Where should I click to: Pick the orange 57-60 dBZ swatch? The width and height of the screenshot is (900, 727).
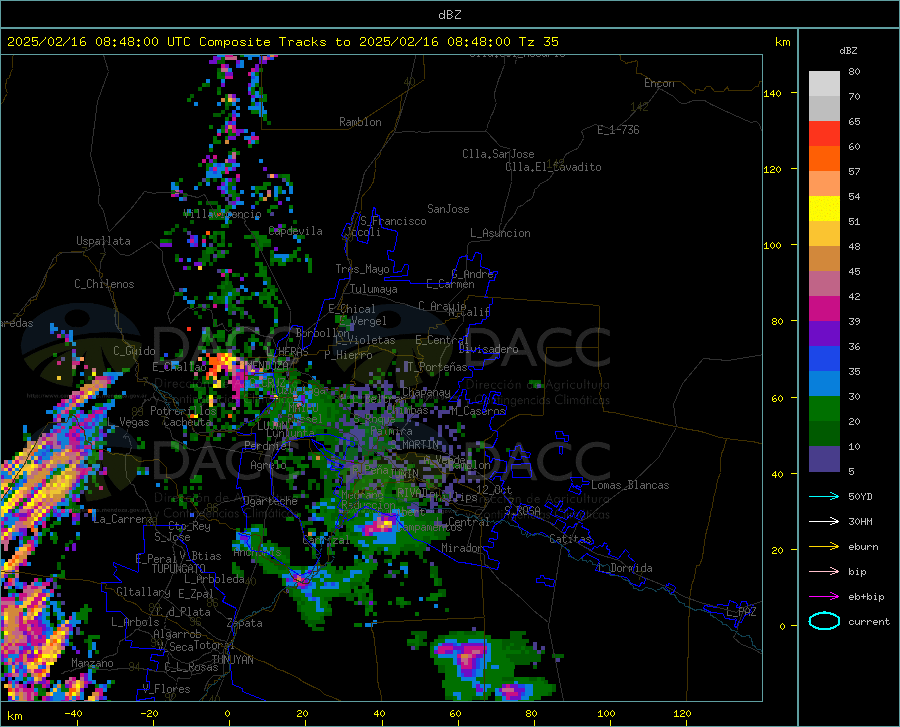824,159
